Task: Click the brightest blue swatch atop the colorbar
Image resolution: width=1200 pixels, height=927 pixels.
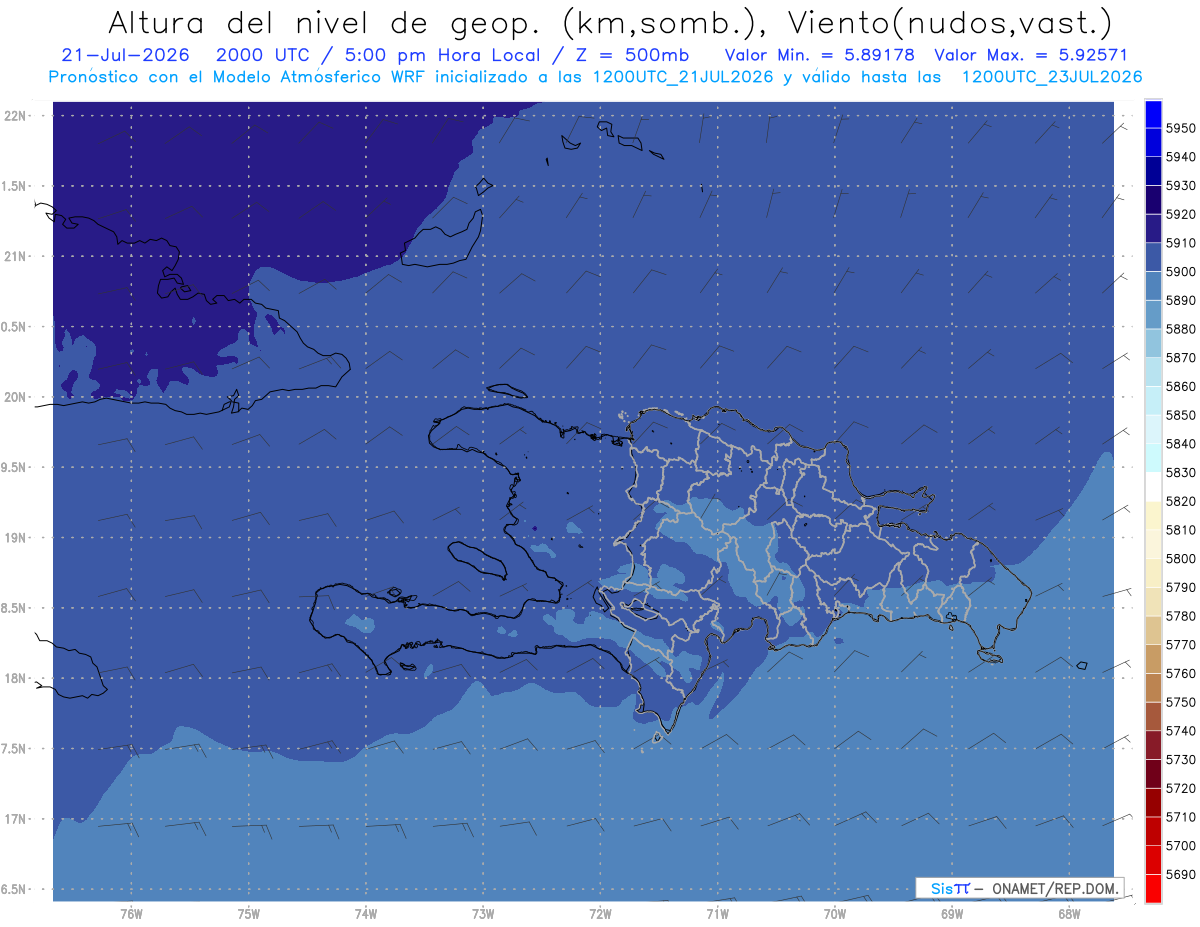Action: pyautogui.click(x=1153, y=114)
